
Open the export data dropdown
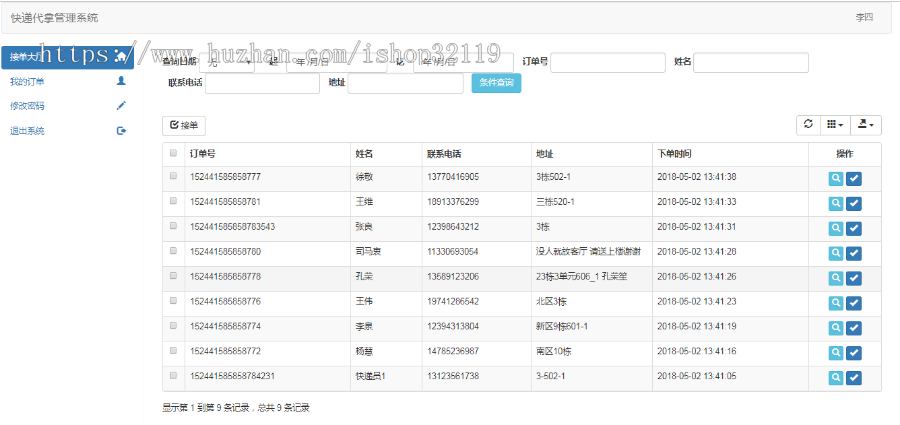pos(866,125)
